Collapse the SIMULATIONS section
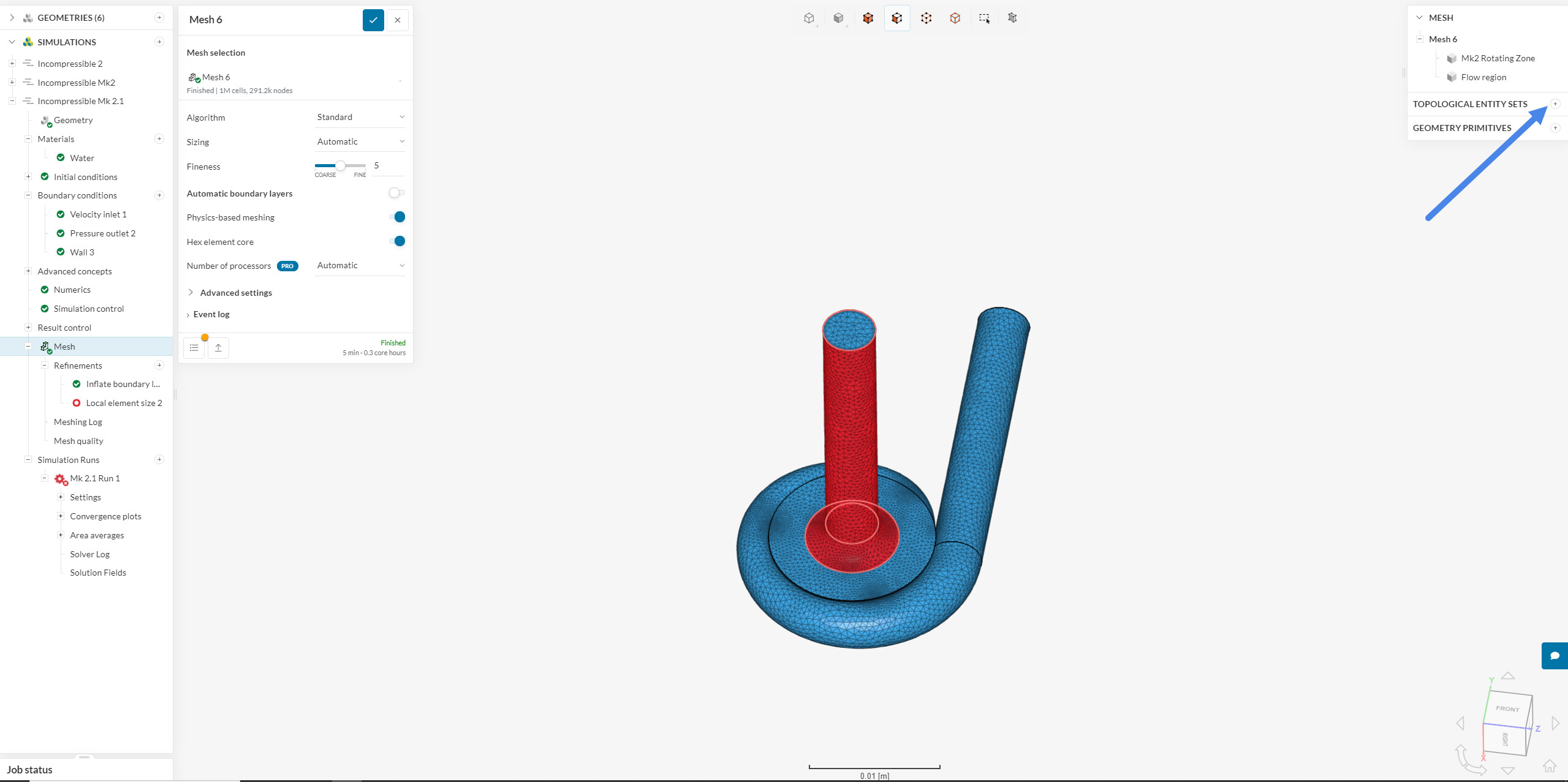1568x782 pixels. 12,42
